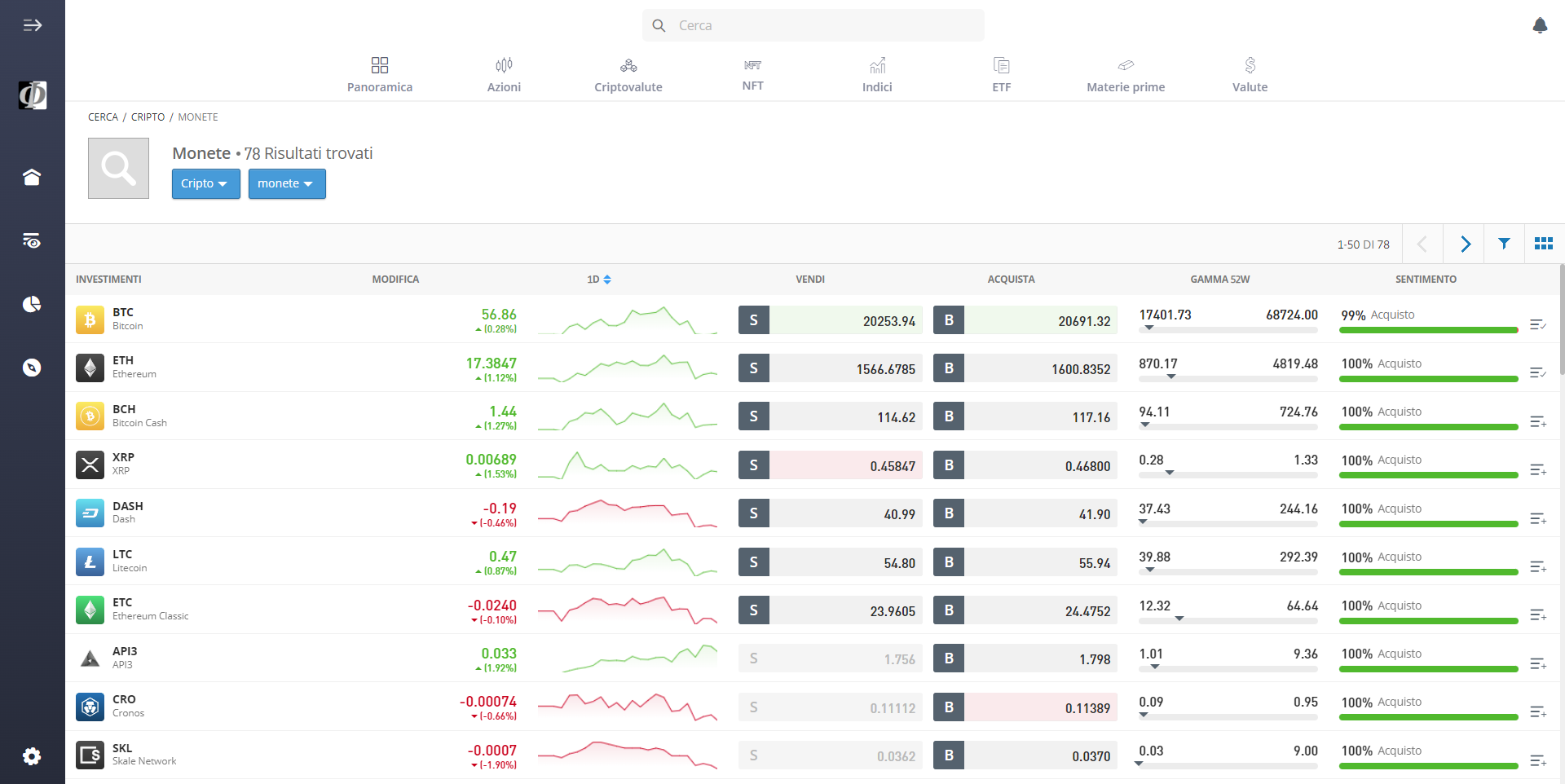The image size is (1565, 784).
Task: Open the home icon in the sidebar
Action: [x=32, y=177]
